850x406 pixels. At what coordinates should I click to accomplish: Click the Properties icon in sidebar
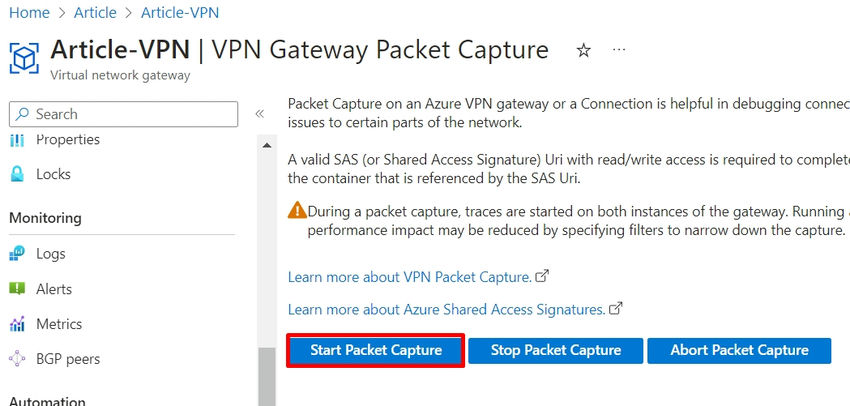click(17, 140)
